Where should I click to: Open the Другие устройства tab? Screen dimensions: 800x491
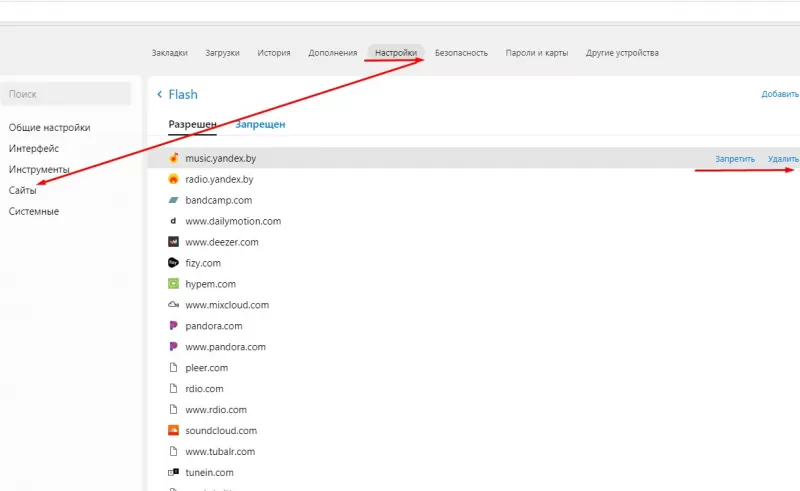[622, 53]
